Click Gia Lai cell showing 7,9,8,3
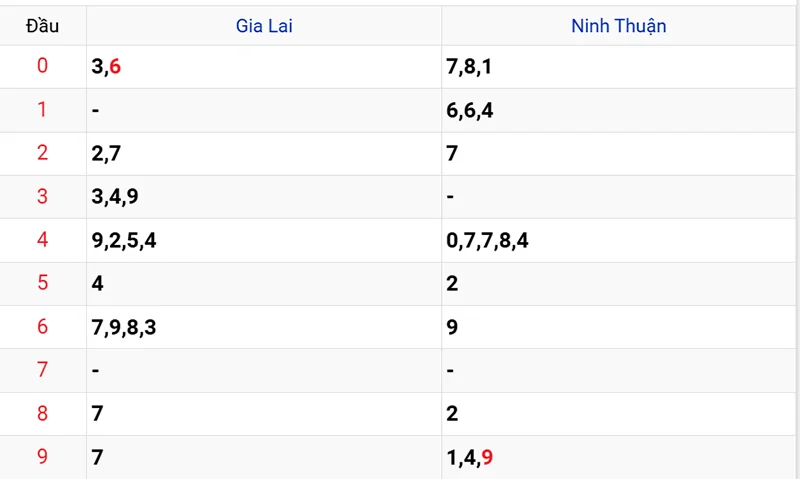Viewport: 800px width, 479px height. [x=123, y=327]
